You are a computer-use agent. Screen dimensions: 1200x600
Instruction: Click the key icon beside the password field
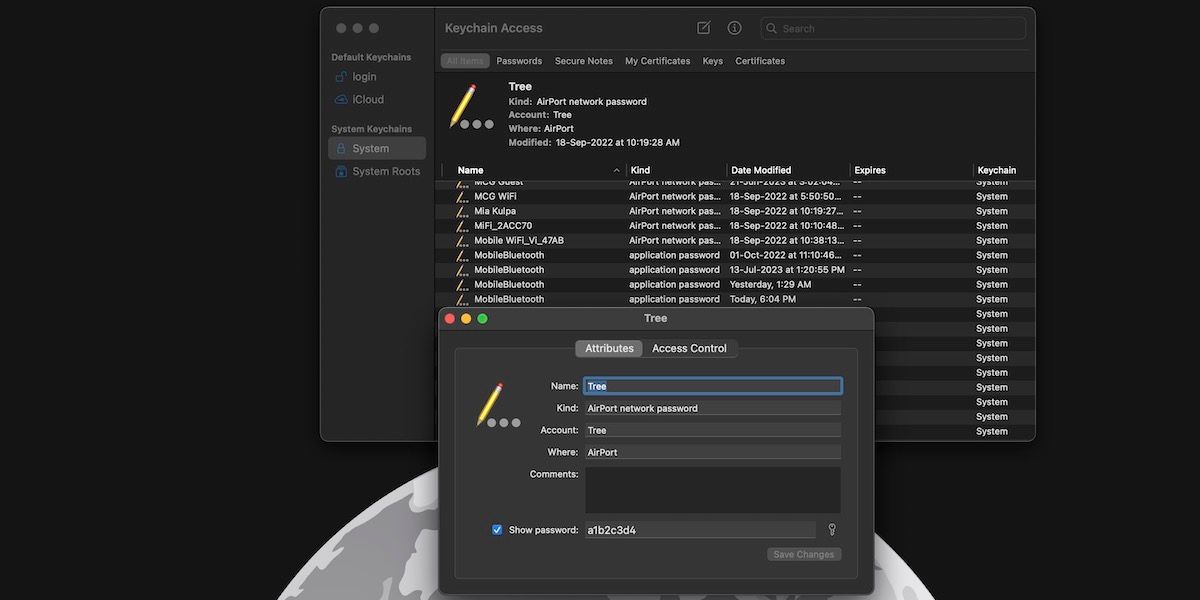[x=831, y=528]
